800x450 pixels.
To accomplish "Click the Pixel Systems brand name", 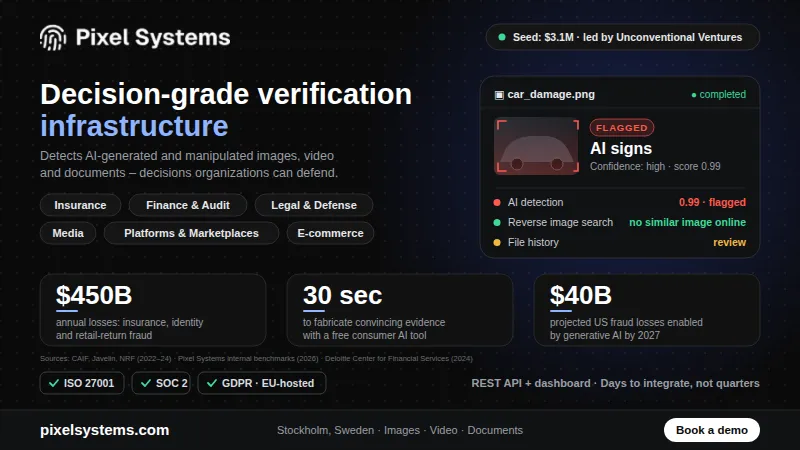I will (153, 38).
